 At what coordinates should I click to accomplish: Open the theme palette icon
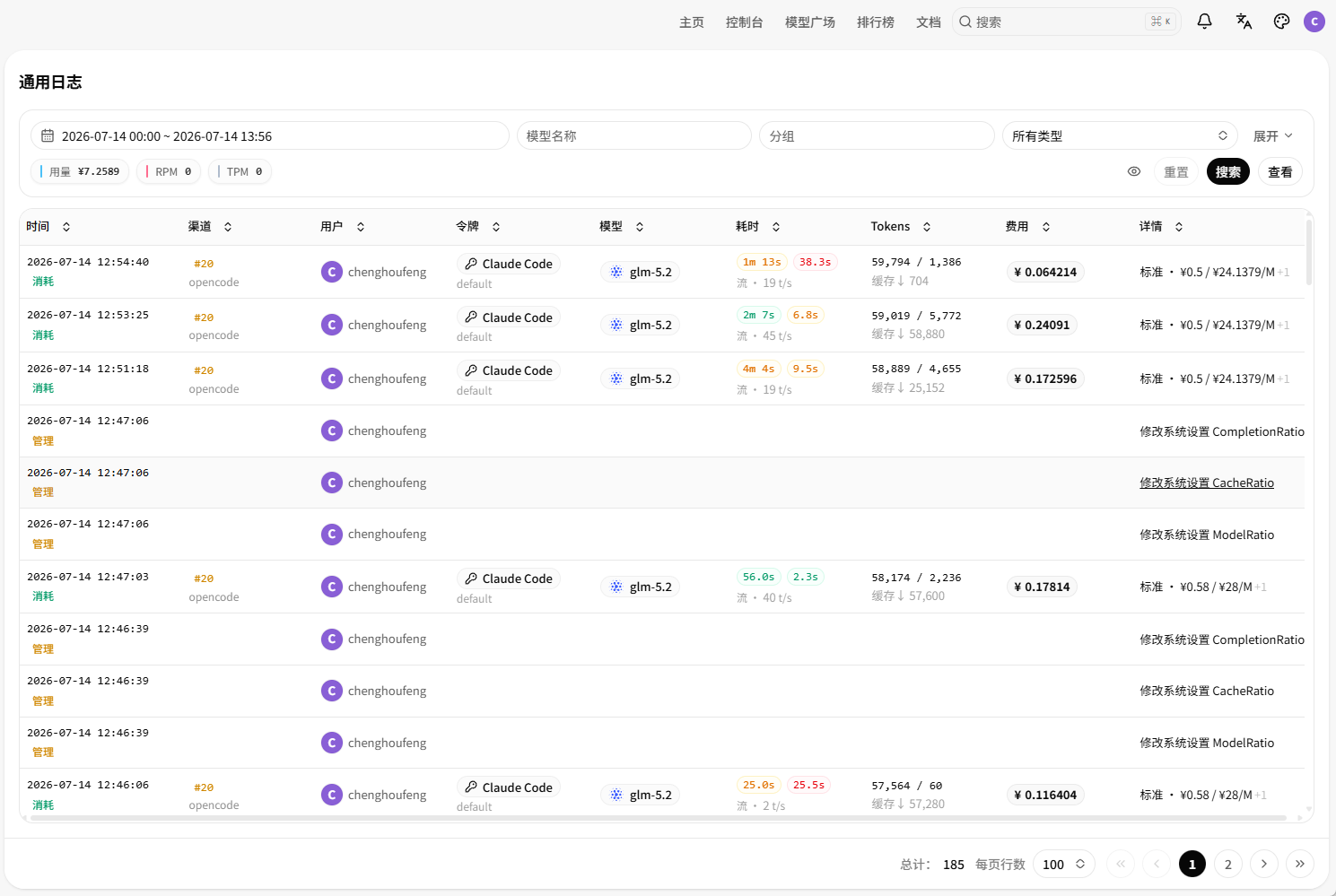[1282, 22]
